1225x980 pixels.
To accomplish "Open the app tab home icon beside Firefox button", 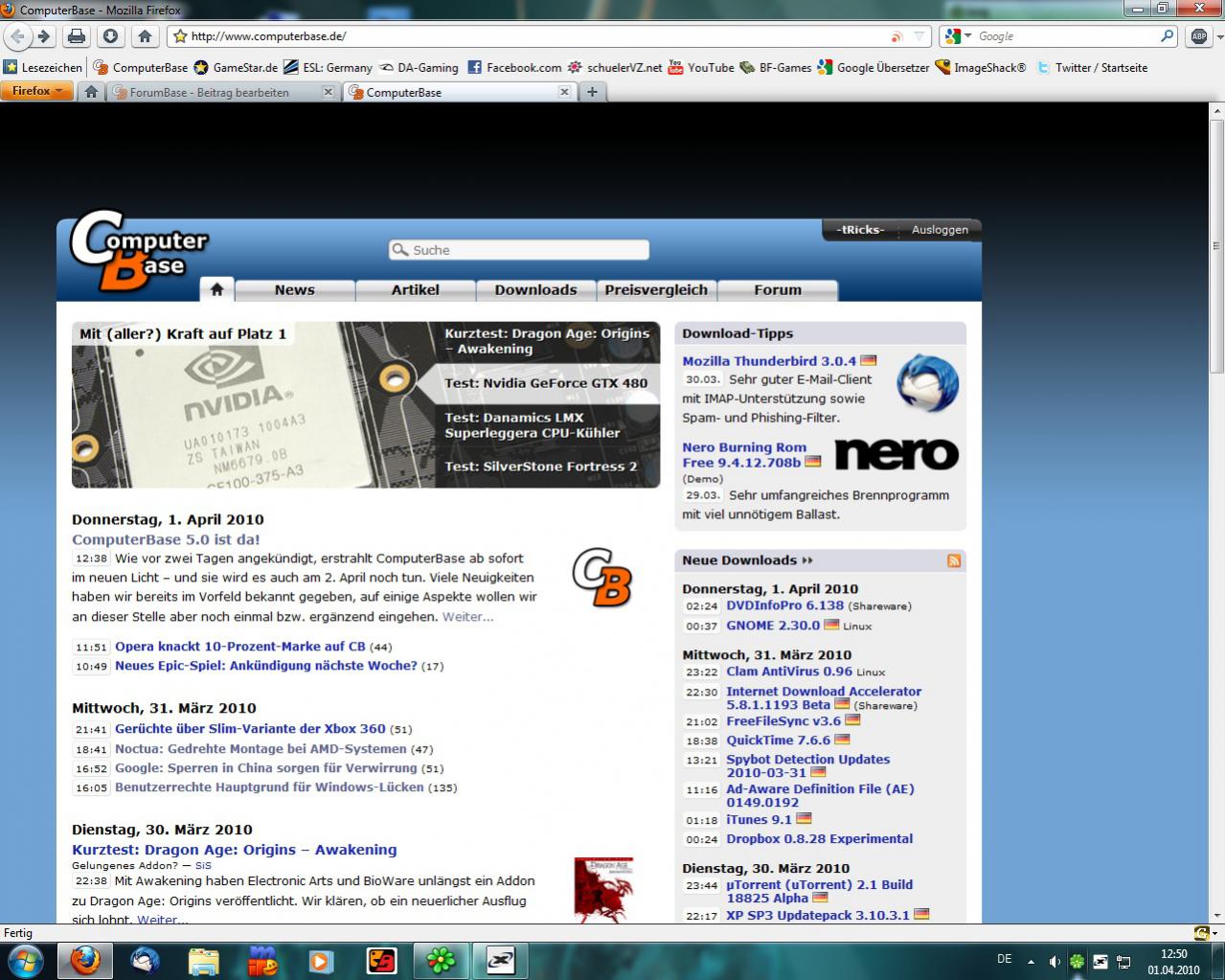I will tap(91, 92).
